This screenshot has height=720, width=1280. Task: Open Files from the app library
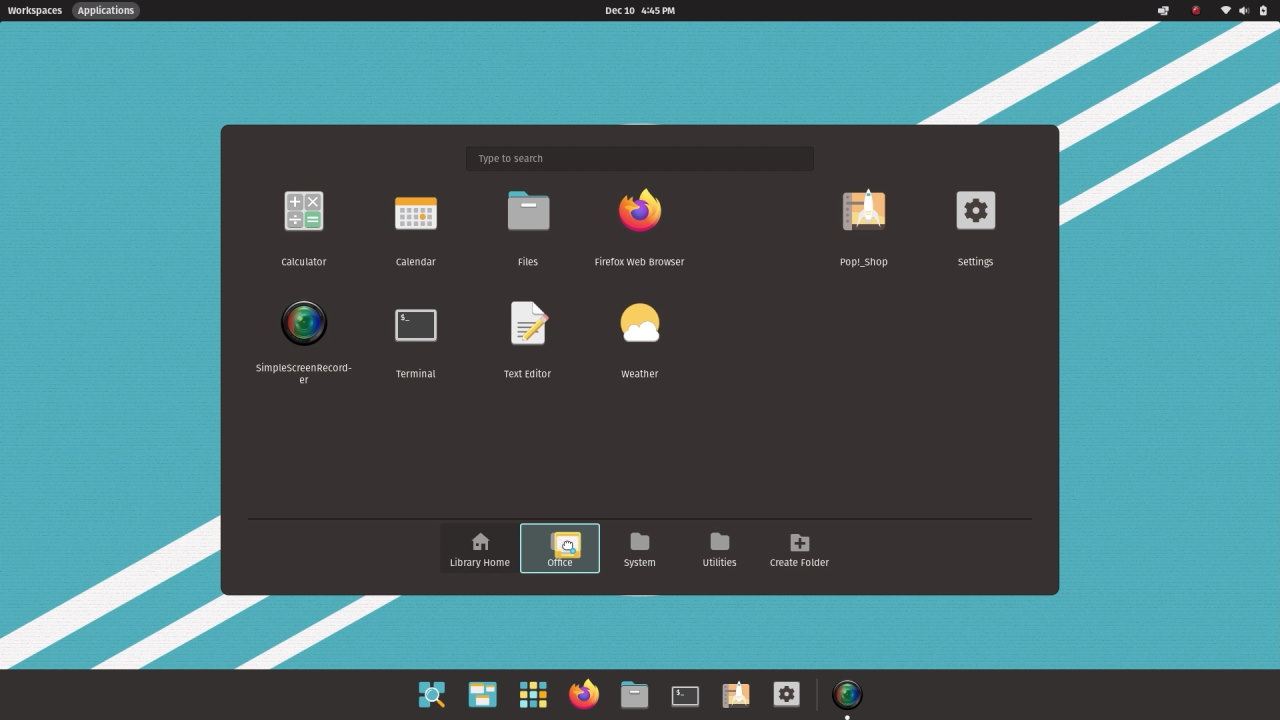527,212
